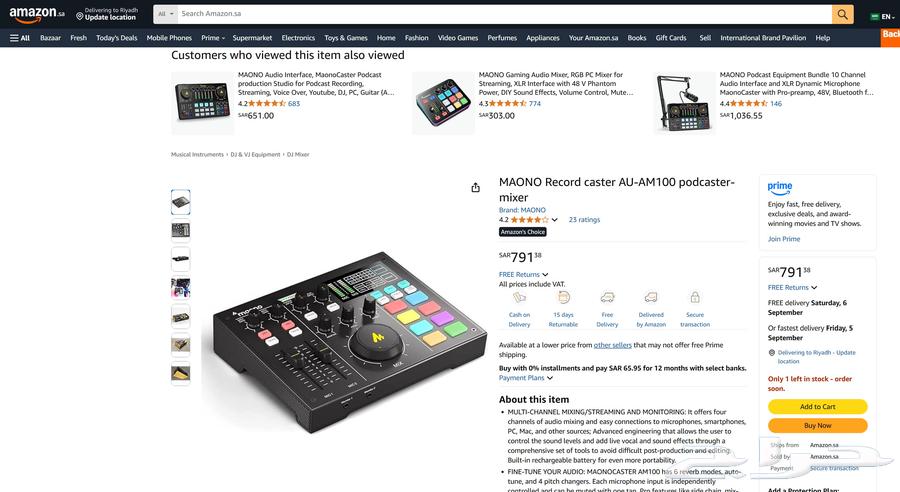Open the Electronics navigation item
This screenshot has width=900, height=492.
tap(298, 38)
